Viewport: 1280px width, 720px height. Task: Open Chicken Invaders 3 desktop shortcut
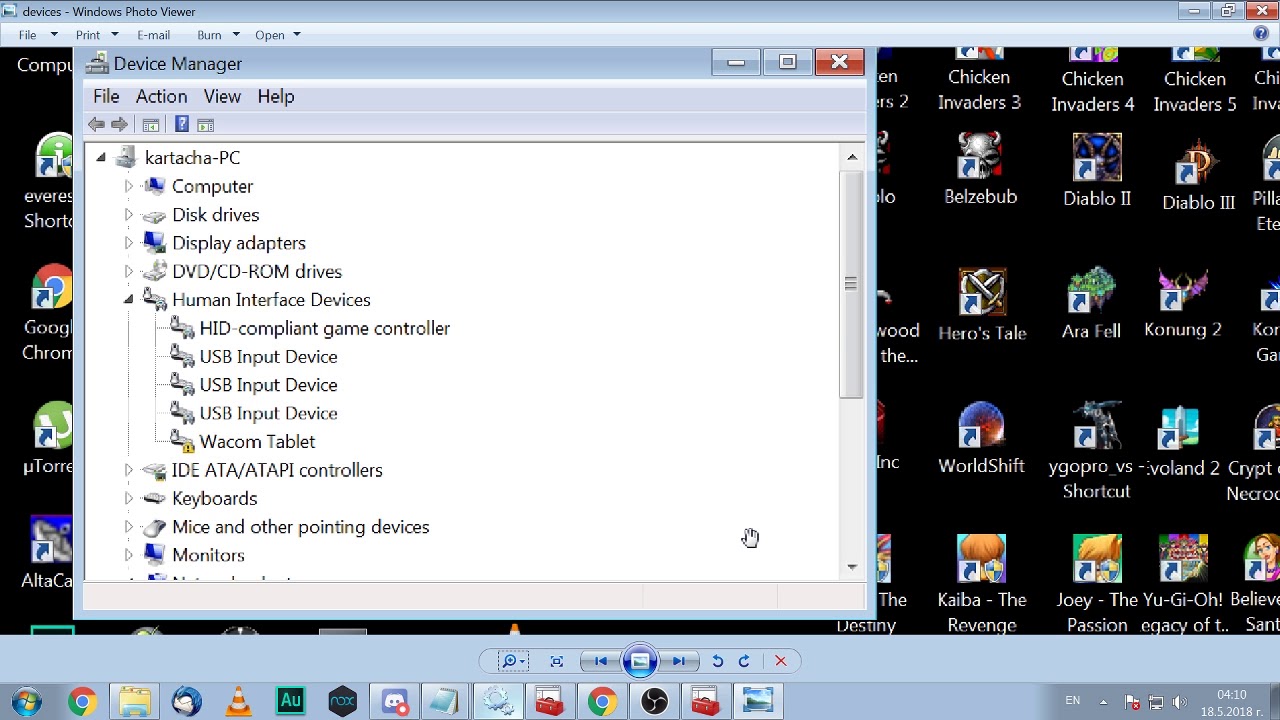point(979,80)
